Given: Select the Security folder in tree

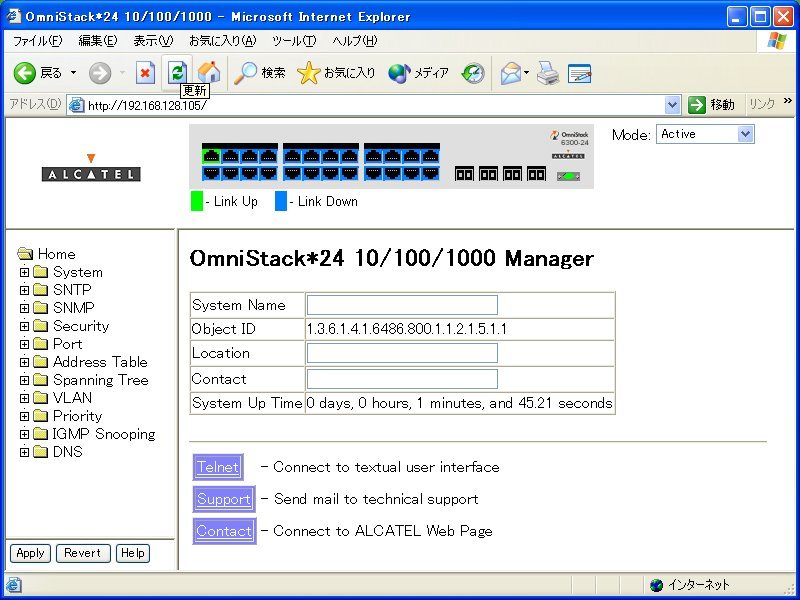Looking at the screenshot, I should pos(80,326).
